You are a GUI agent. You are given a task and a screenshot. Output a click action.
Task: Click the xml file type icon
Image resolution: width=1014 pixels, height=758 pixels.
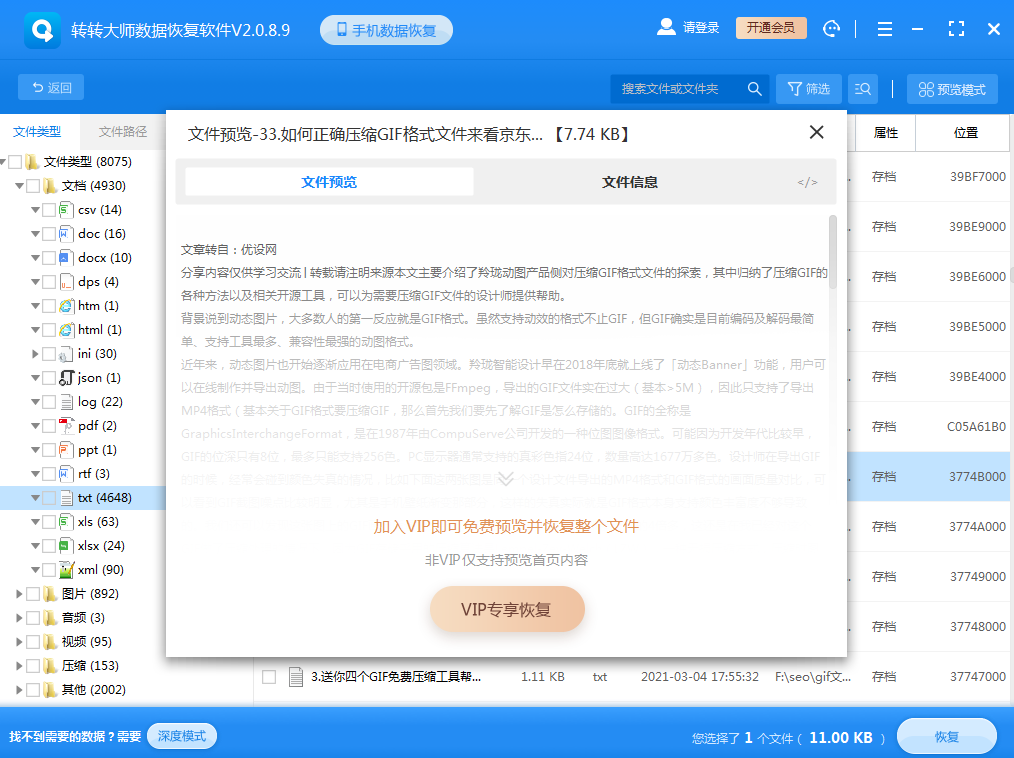tap(66, 570)
